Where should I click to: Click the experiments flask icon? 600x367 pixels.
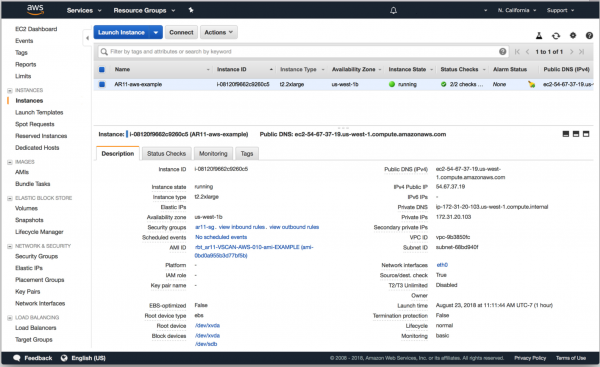click(539, 36)
